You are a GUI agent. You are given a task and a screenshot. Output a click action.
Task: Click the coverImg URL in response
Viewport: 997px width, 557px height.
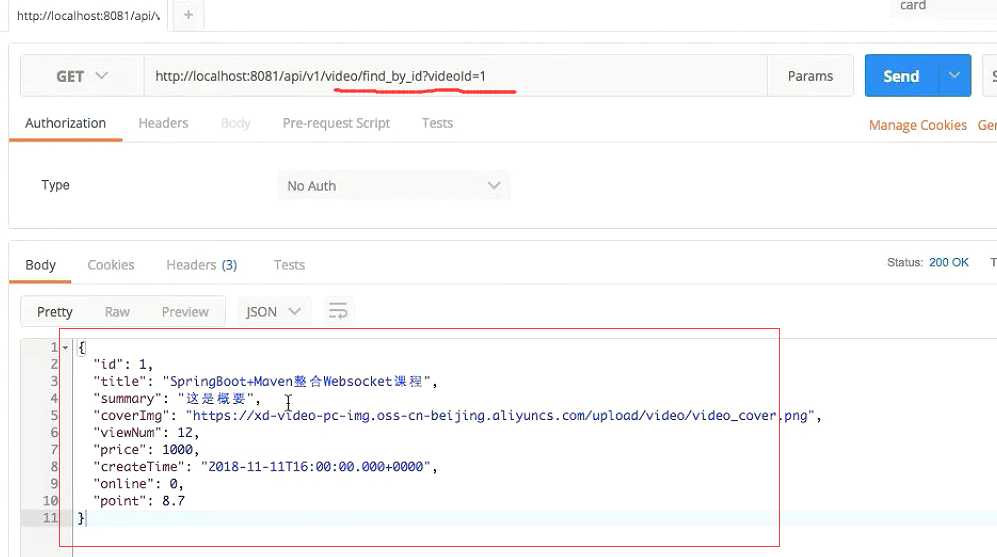tap(500, 416)
